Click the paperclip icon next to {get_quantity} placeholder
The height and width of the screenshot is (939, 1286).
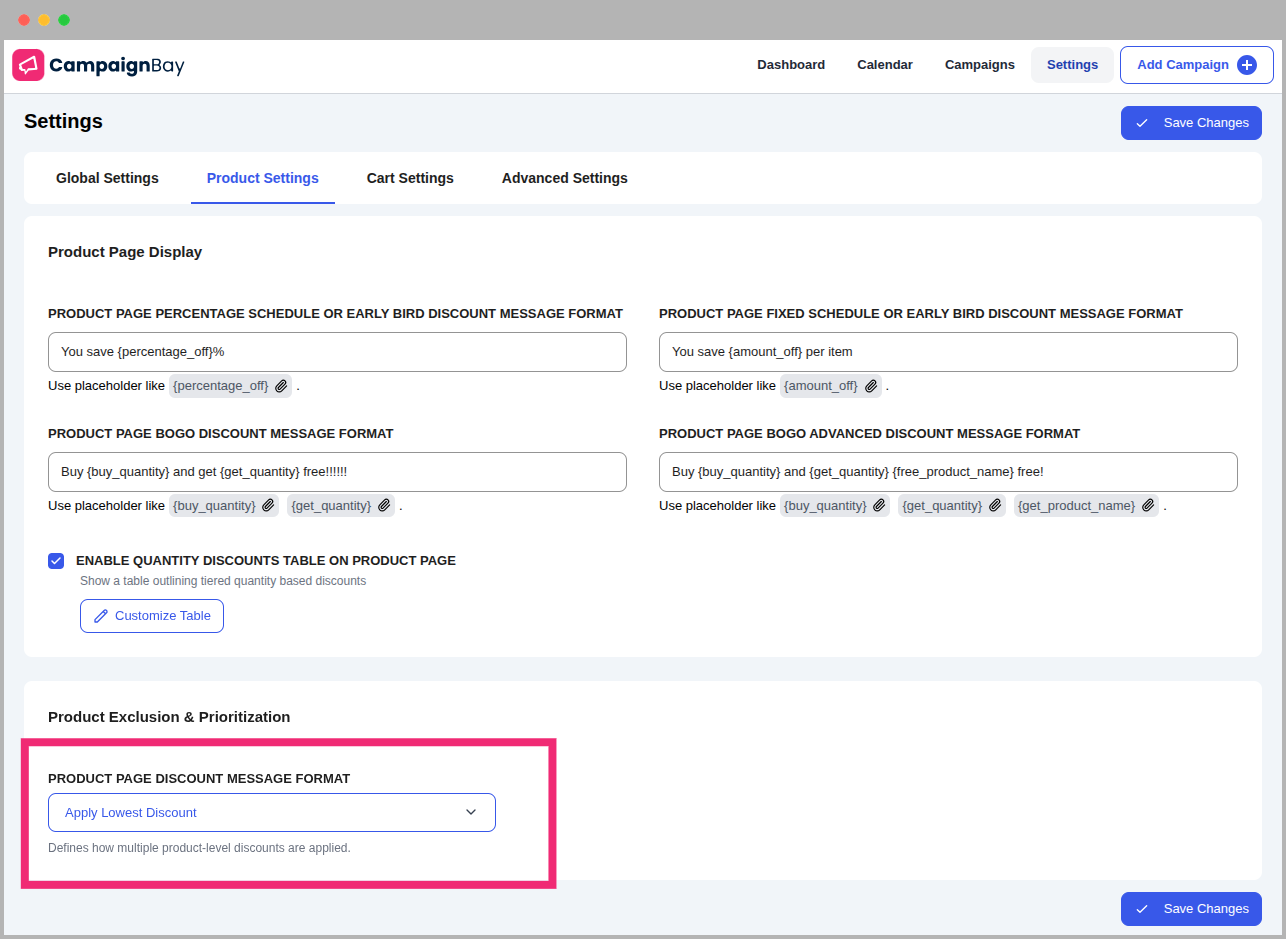[384, 505]
